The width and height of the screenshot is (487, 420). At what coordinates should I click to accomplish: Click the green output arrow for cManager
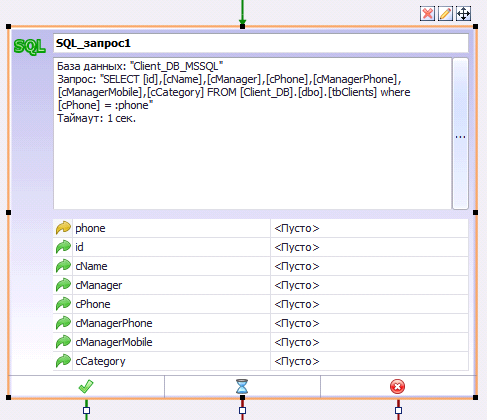point(63,285)
